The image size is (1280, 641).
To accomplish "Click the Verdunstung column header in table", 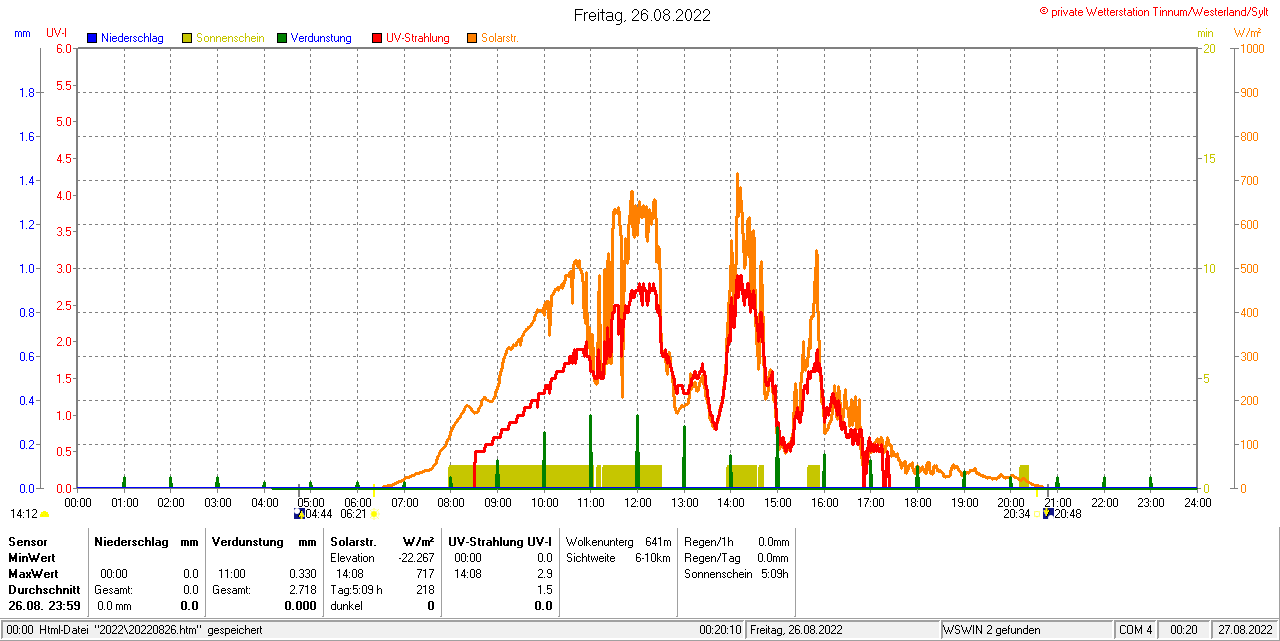I will (246, 541).
